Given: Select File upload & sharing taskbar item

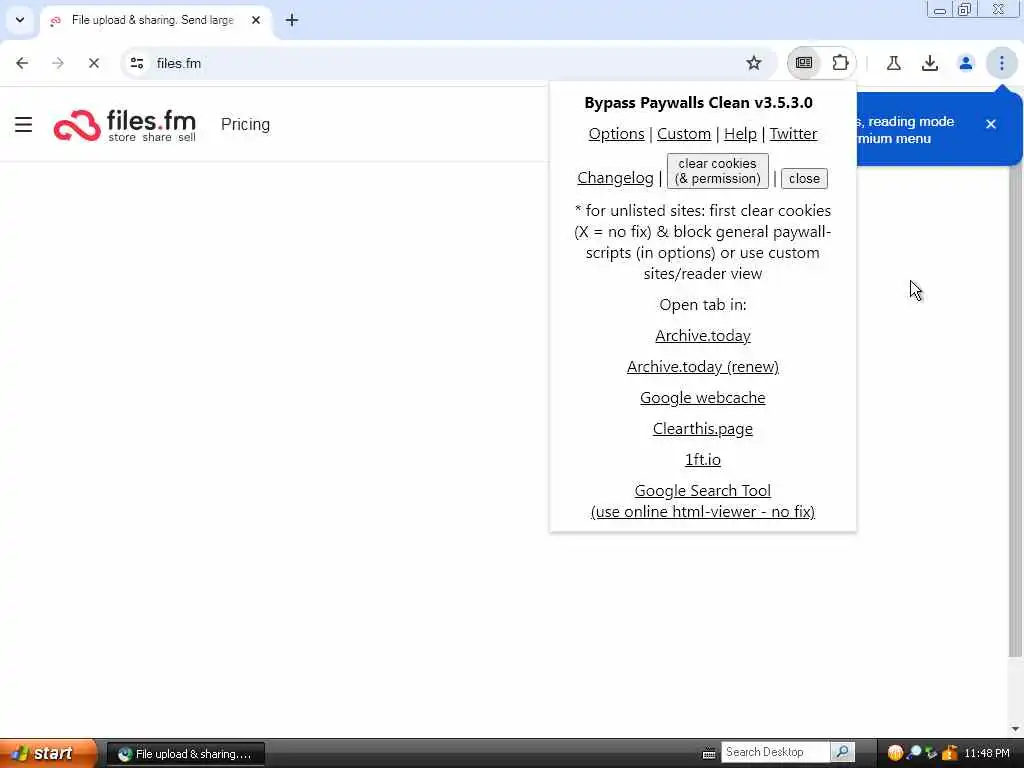Looking at the screenshot, I should pos(185,754).
